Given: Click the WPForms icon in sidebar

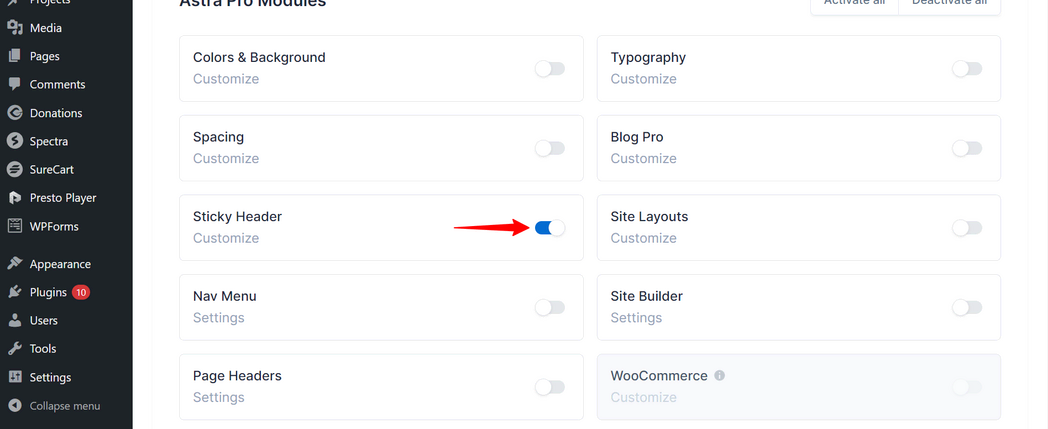Looking at the screenshot, I should 14,226.
